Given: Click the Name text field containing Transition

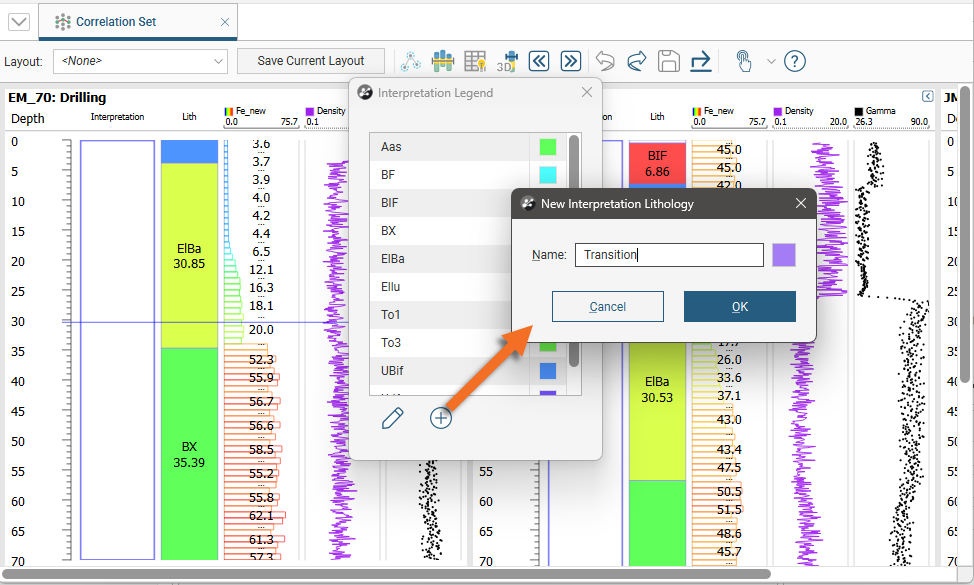Looking at the screenshot, I should tap(669, 255).
